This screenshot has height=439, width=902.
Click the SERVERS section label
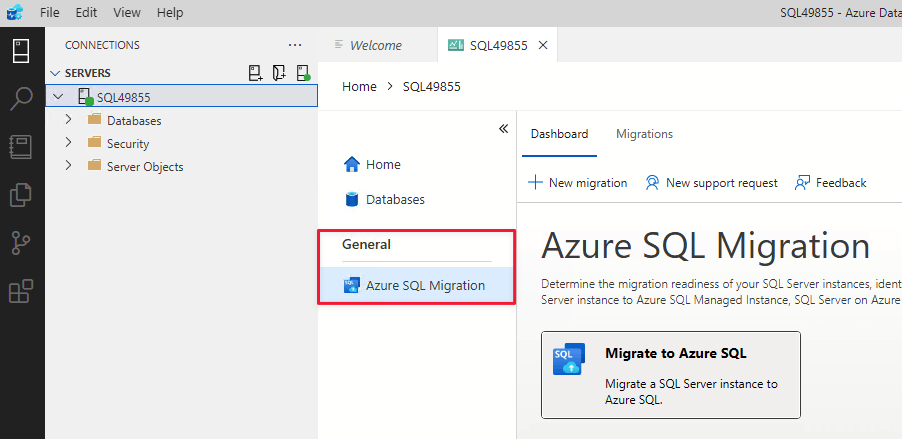coord(87,73)
